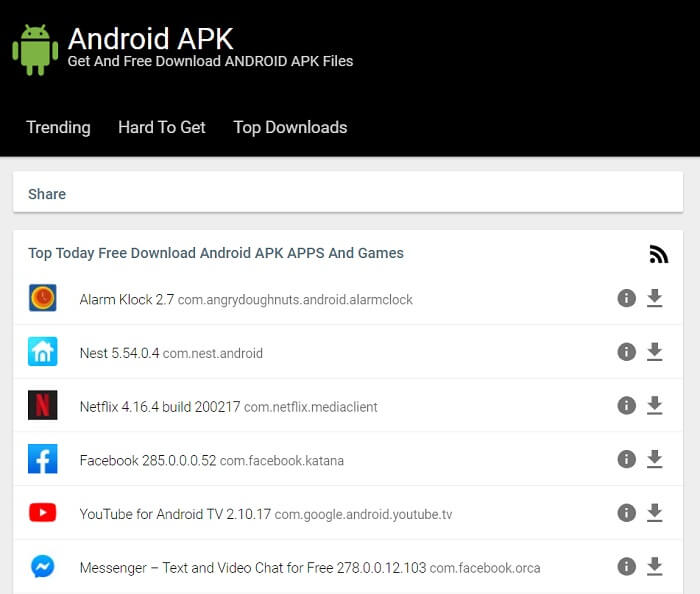
Task: Click the Nest house app icon
Action: pyautogui.click(x=42, y=352)
